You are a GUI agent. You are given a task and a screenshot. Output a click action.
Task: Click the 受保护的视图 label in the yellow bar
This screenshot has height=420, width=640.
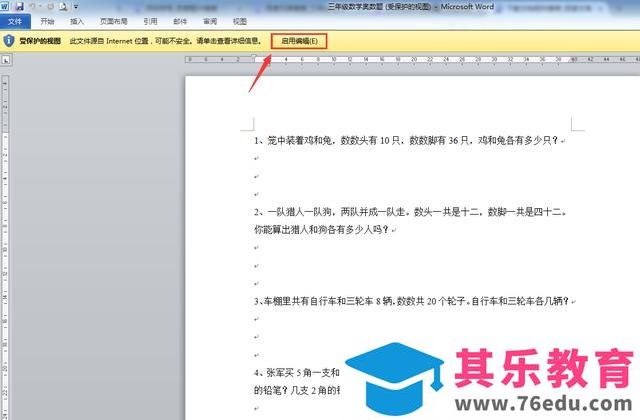(40, 41)
